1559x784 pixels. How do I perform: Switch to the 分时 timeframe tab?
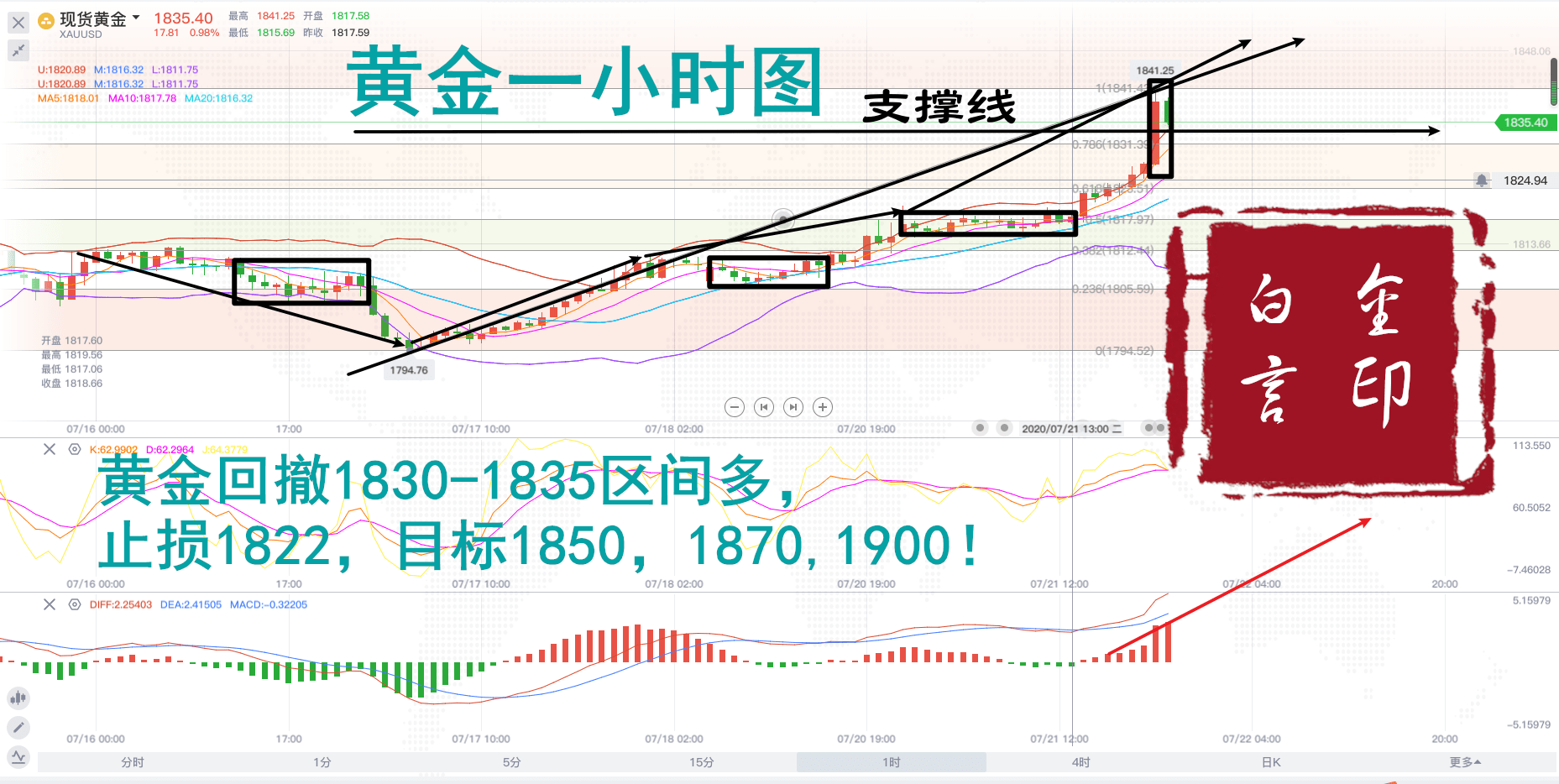pyautogui.click(x=133, y=762)
